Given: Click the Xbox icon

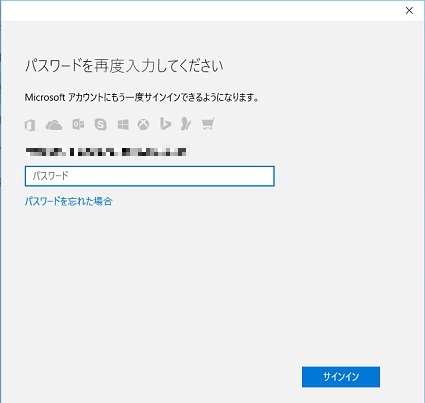Looking at the screenshot, I should coord(143,125).
